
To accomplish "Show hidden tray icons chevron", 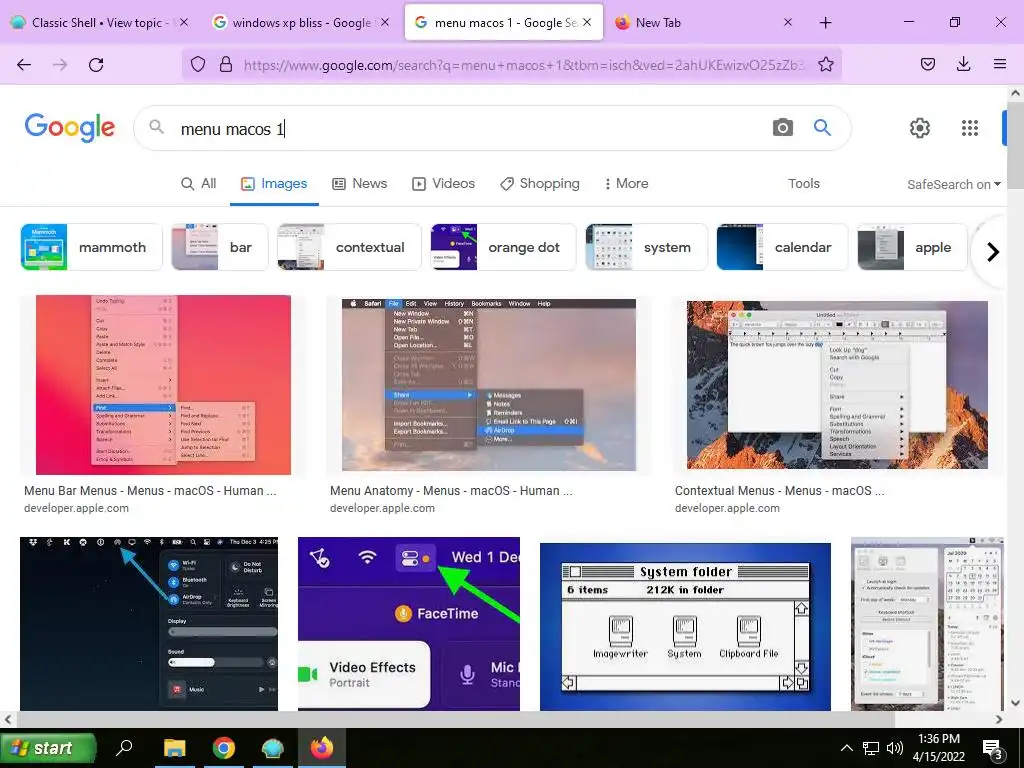I will [846, 748].
